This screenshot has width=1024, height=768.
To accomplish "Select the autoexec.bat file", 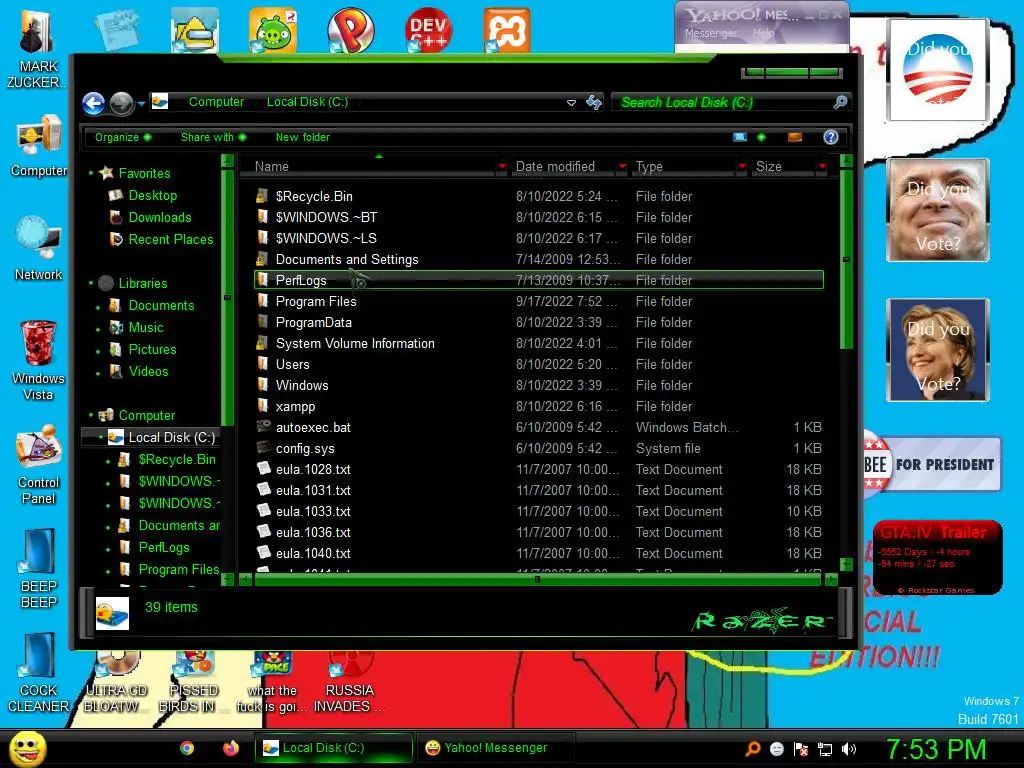I will [539, 428].
